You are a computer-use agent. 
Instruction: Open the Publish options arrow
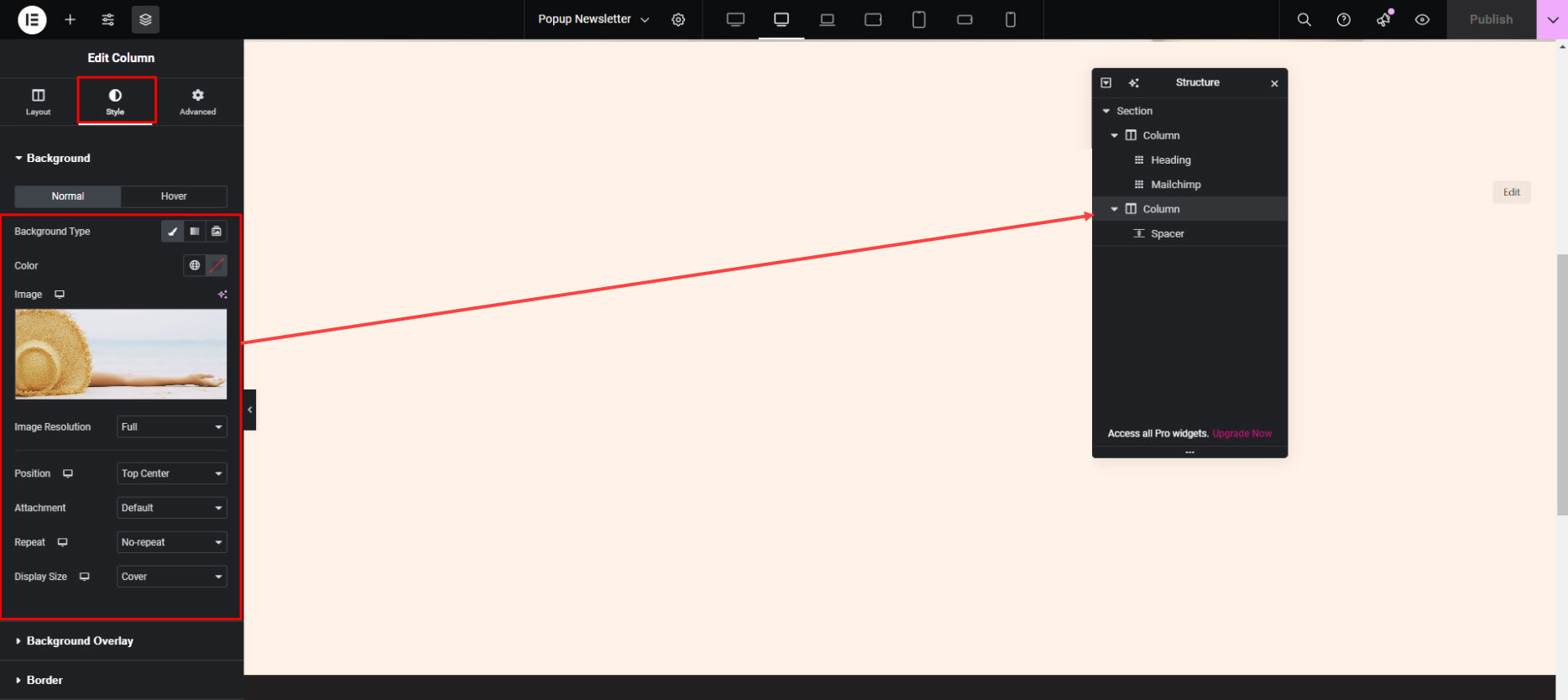coord(1552,19)
